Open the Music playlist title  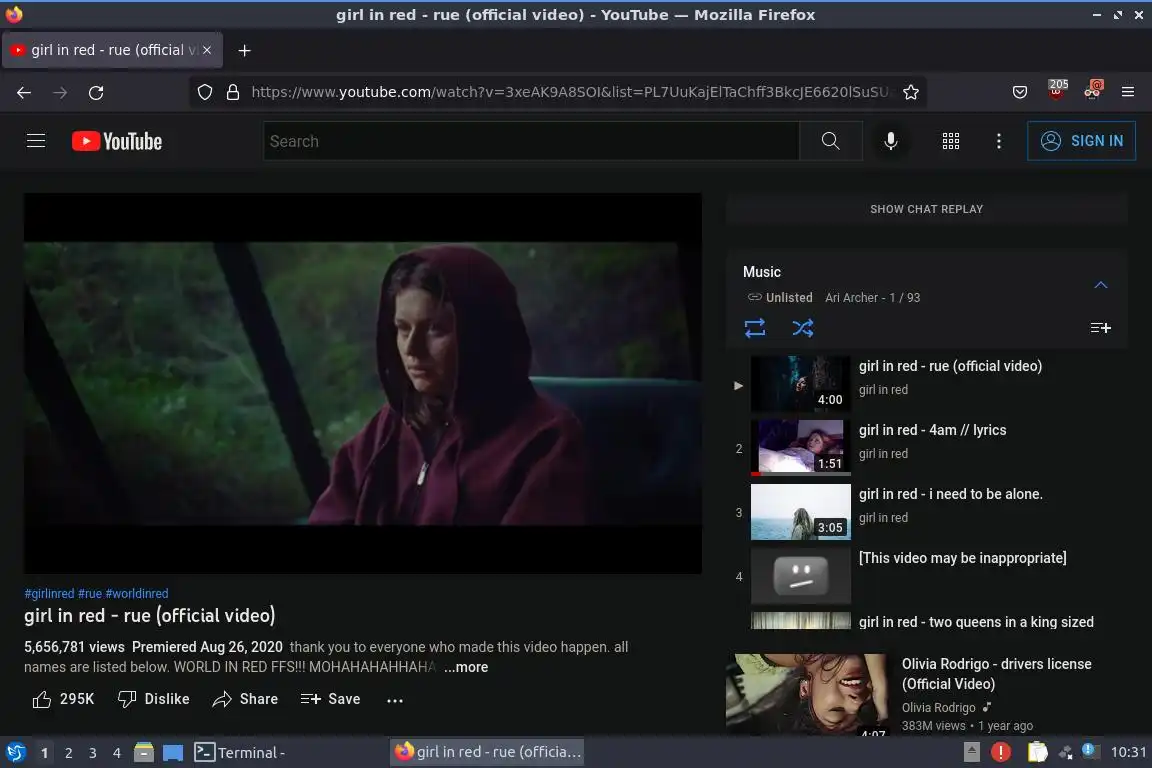point(761,272)
